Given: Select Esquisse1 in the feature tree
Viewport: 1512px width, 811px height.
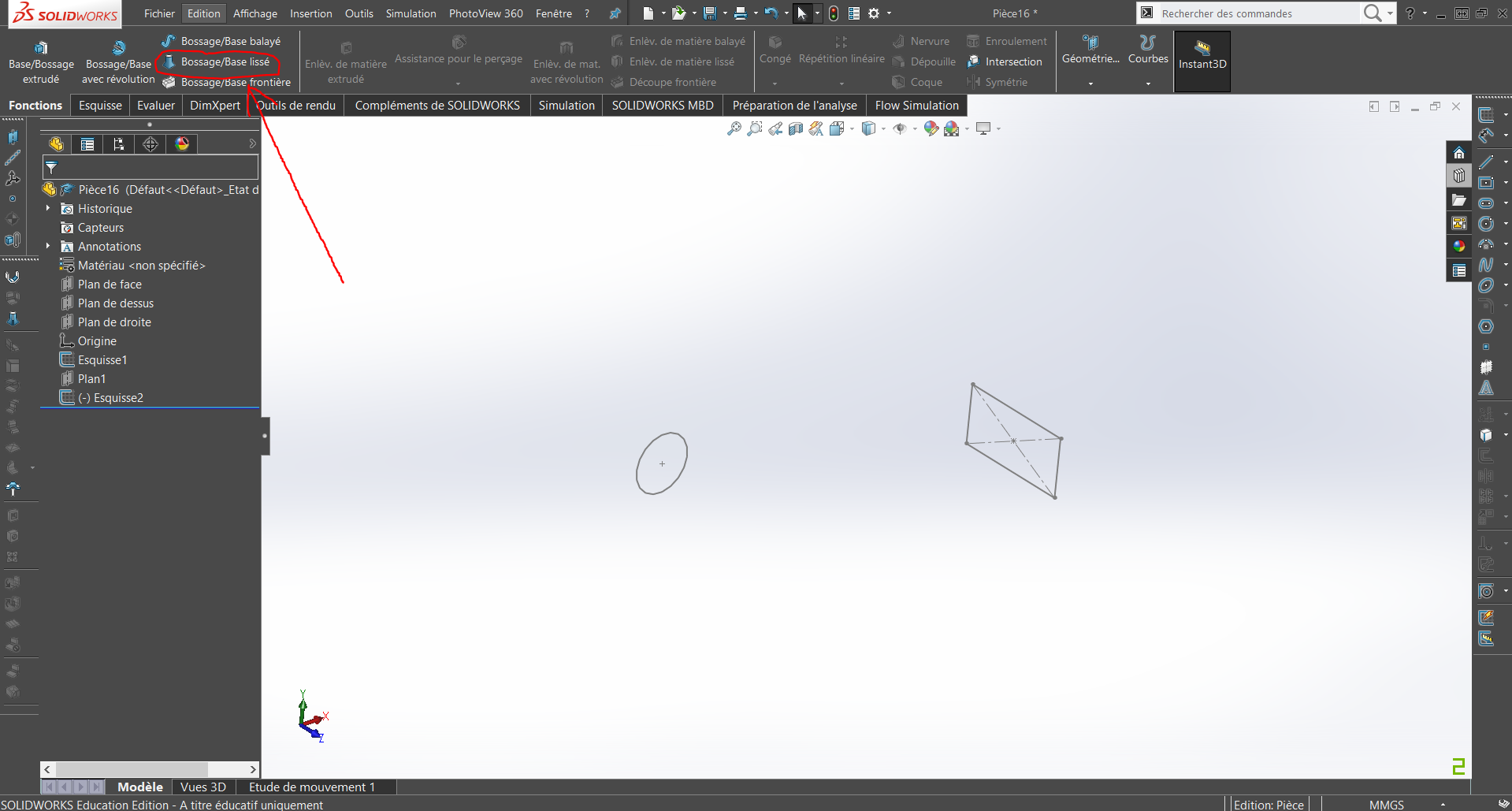Looking at the screenshot, I should 102,360.
